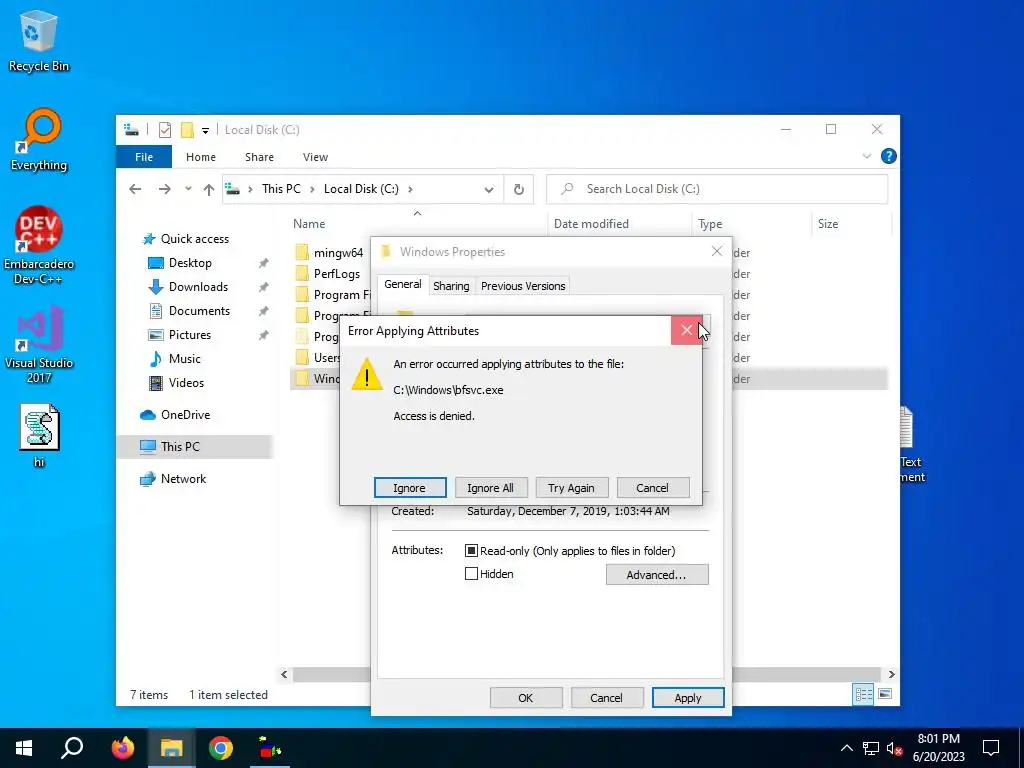1024x768 pixels.
Task: Expand the ribbon with the chevron
Action: [x=867, y=156]
